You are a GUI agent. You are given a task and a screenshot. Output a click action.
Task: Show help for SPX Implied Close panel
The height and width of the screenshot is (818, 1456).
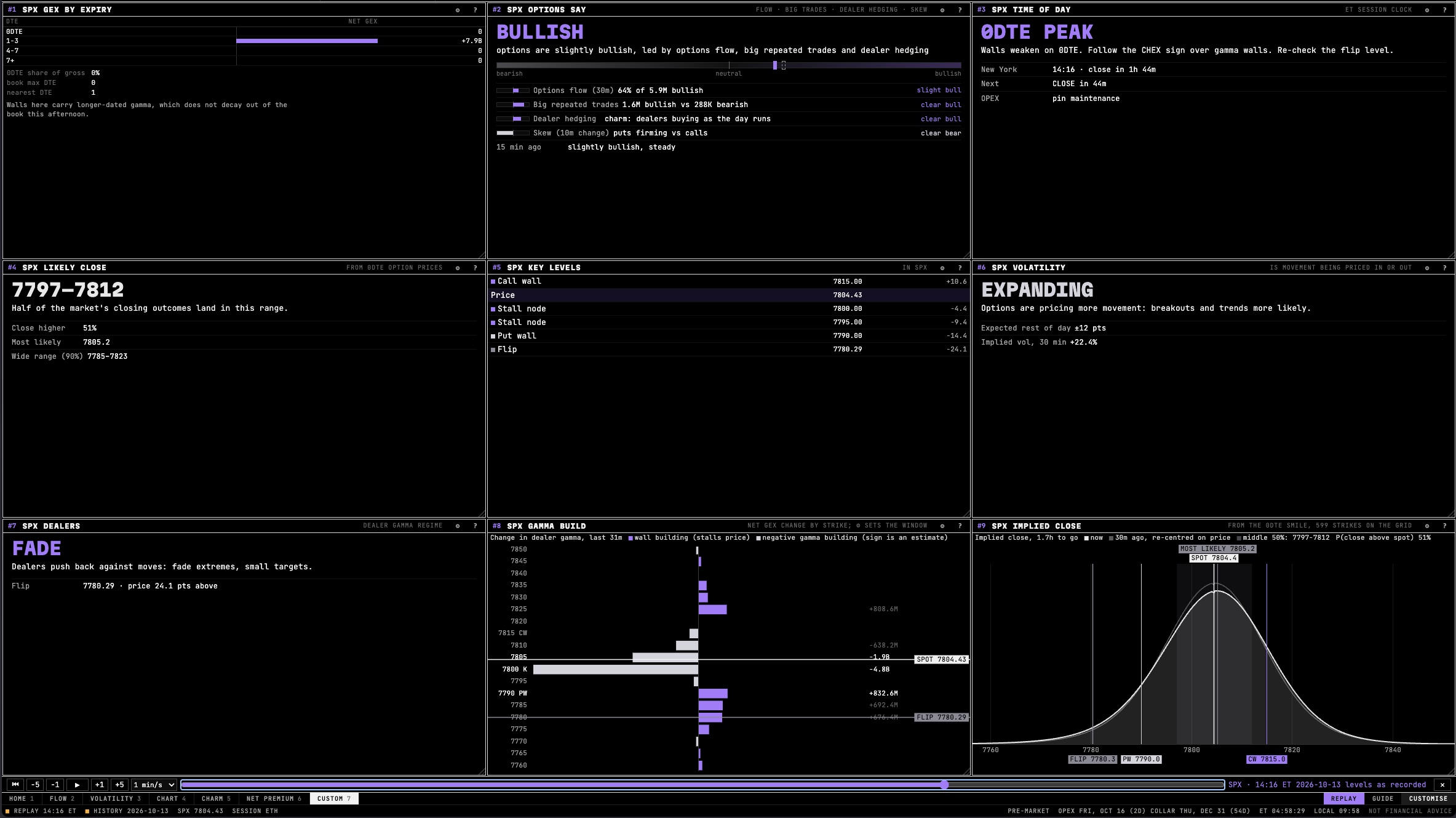tap(1444, 526)
